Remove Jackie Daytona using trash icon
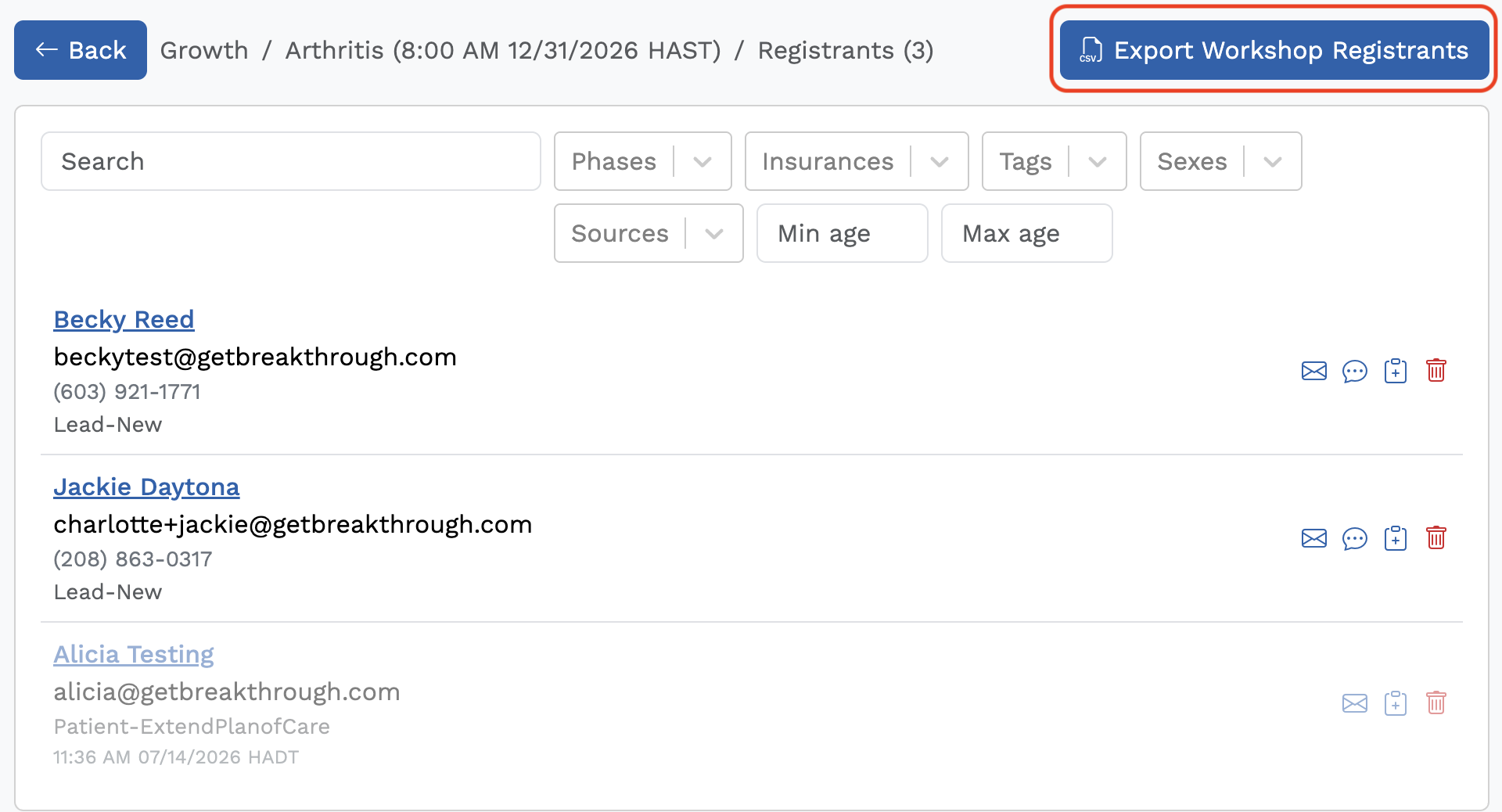Viewport: 1502px width, 812px height. coord(1436,537)
